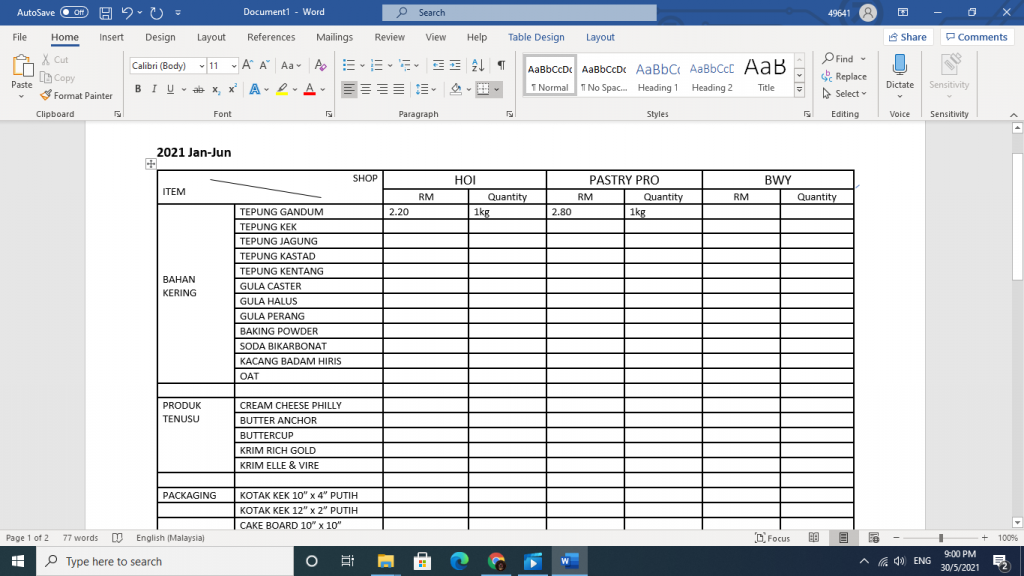This screenshot has height=576, width=1024.
Task: Click the Dictate microphone icon
Action: tap(899, 65)
